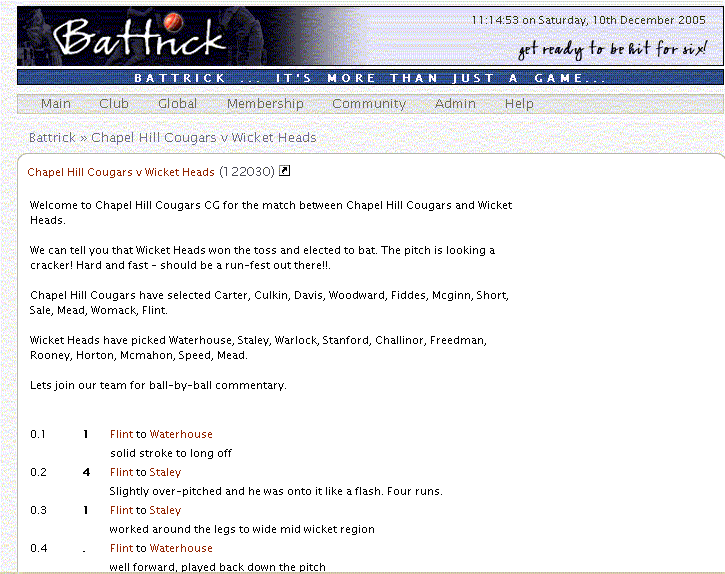This screenshot has height=574, width=725.
Task: Click the Battrick breadcrumb link
Action: pos(52,137)
